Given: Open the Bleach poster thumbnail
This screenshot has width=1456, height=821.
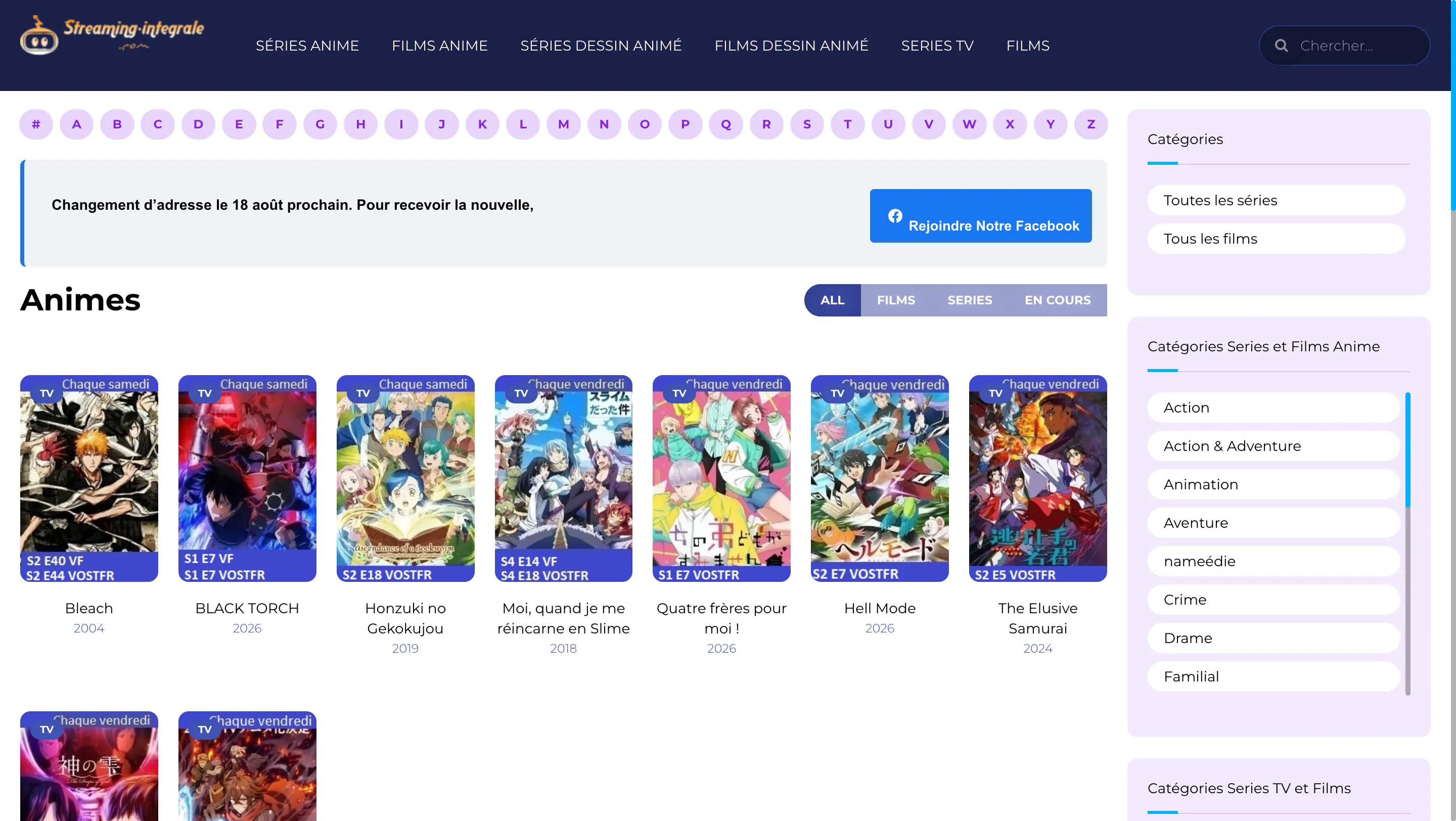Looking at the screenshot, I should tap(89, 479).
